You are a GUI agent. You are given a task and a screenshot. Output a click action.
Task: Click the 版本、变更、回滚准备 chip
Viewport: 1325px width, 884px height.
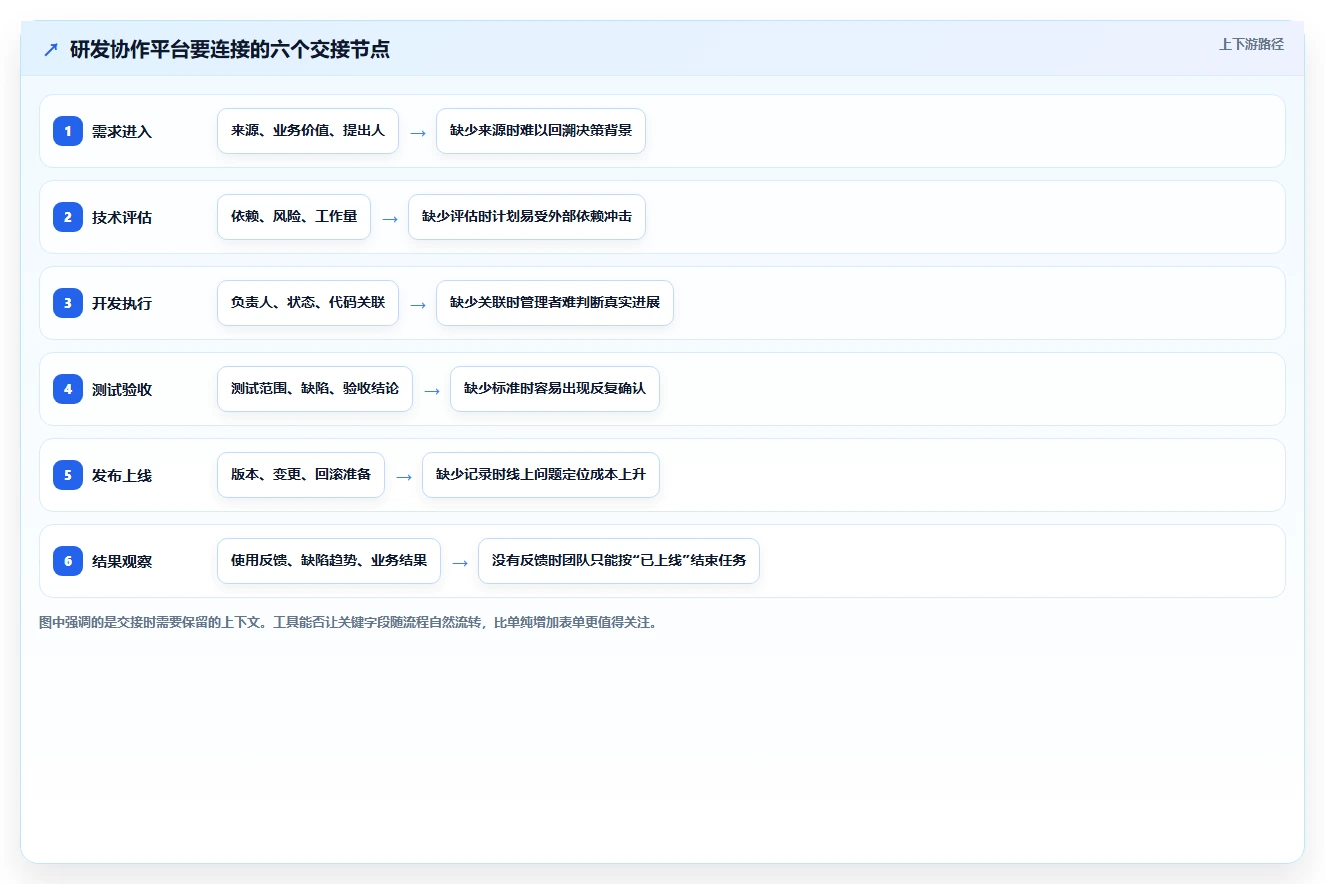point(301,475)
